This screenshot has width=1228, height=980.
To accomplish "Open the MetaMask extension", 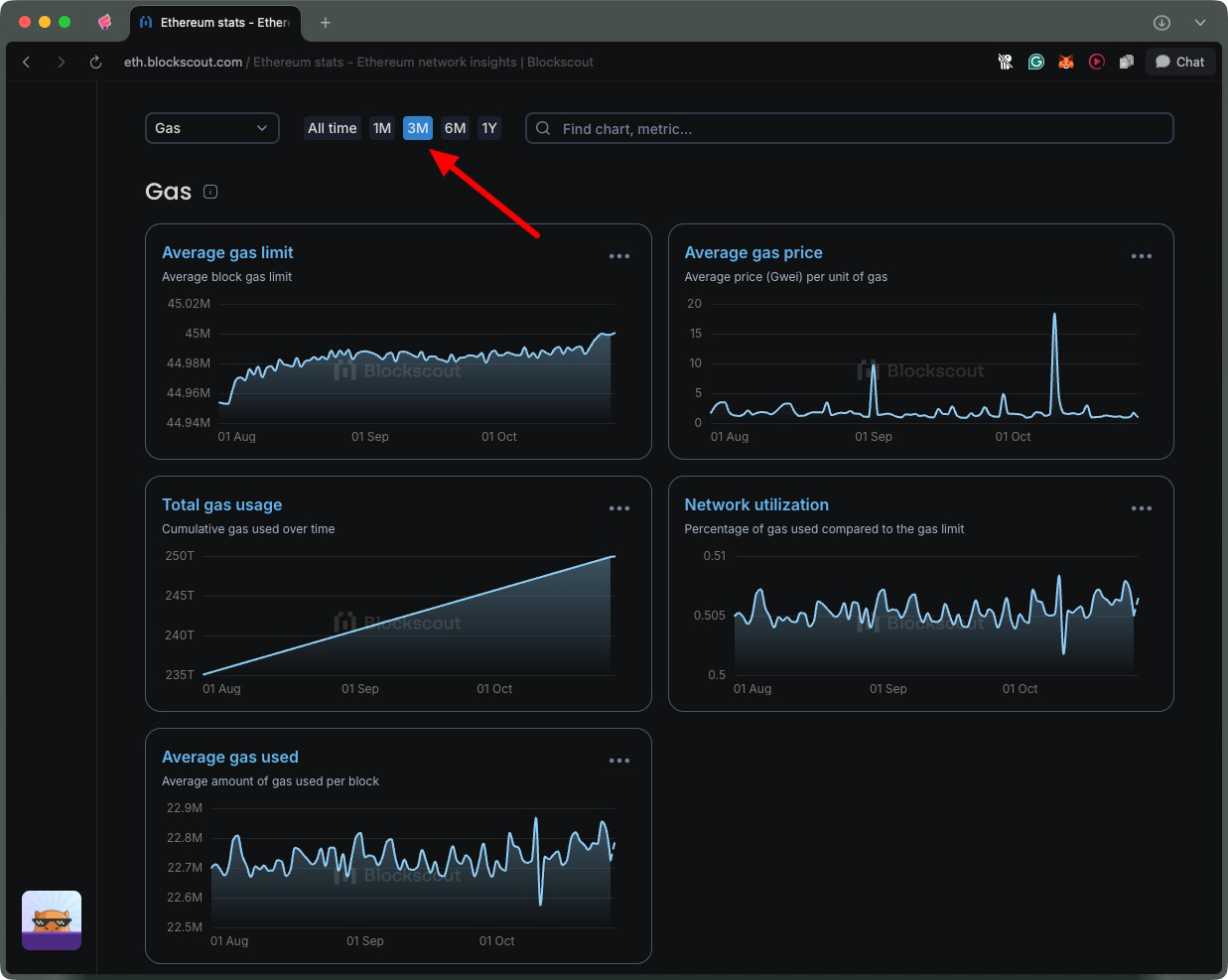I will coord(1065,62).
